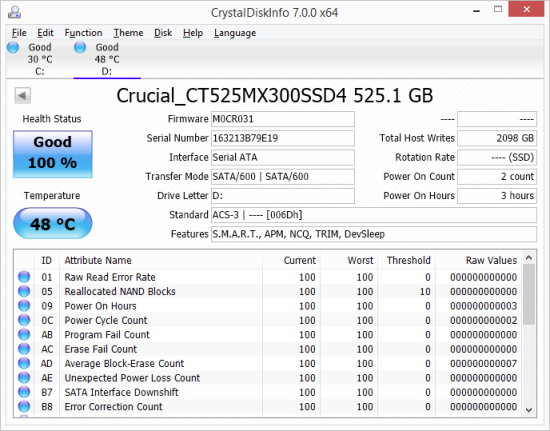Click status orb for Reallocated NAND Blocks
The width and height of the screenshot is (550, 431).
click(x=24, y=291)
